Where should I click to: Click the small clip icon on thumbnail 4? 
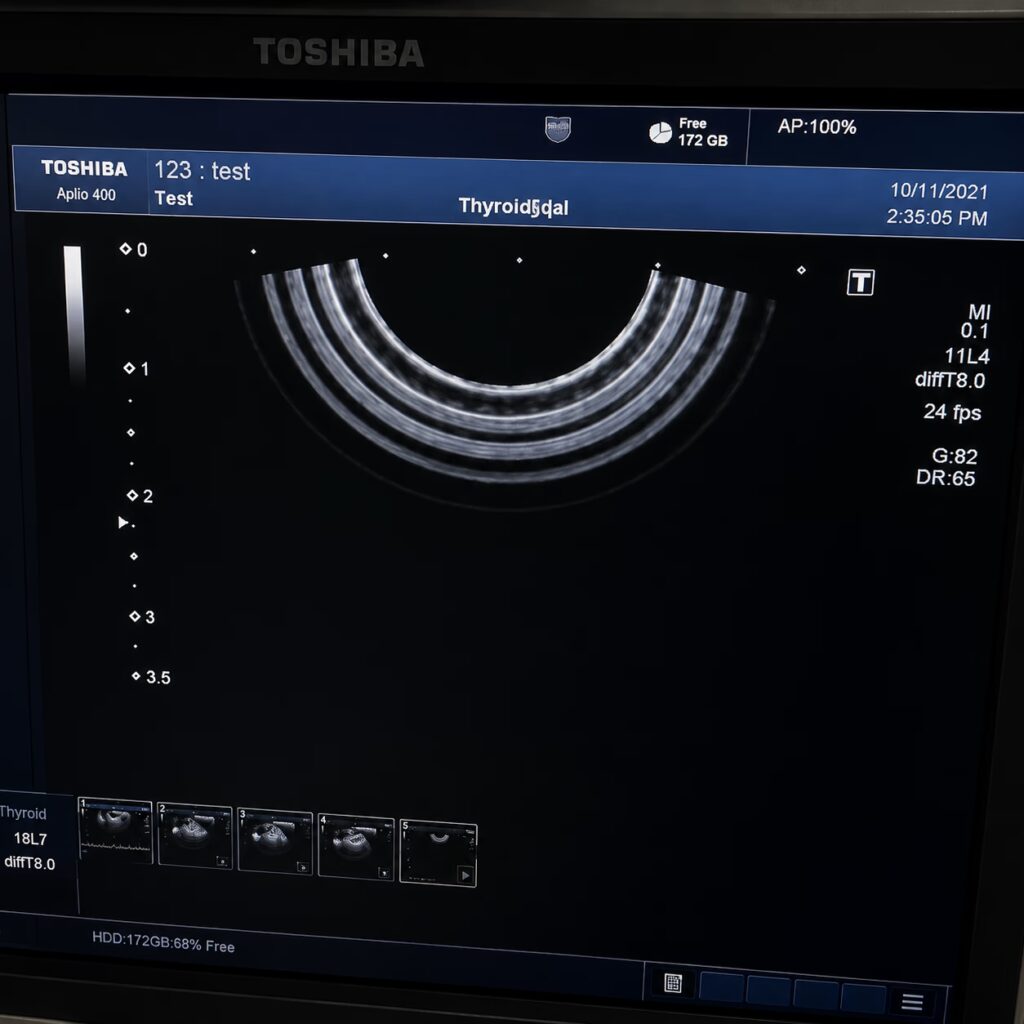pyautogui.click(x=384, y=872)
